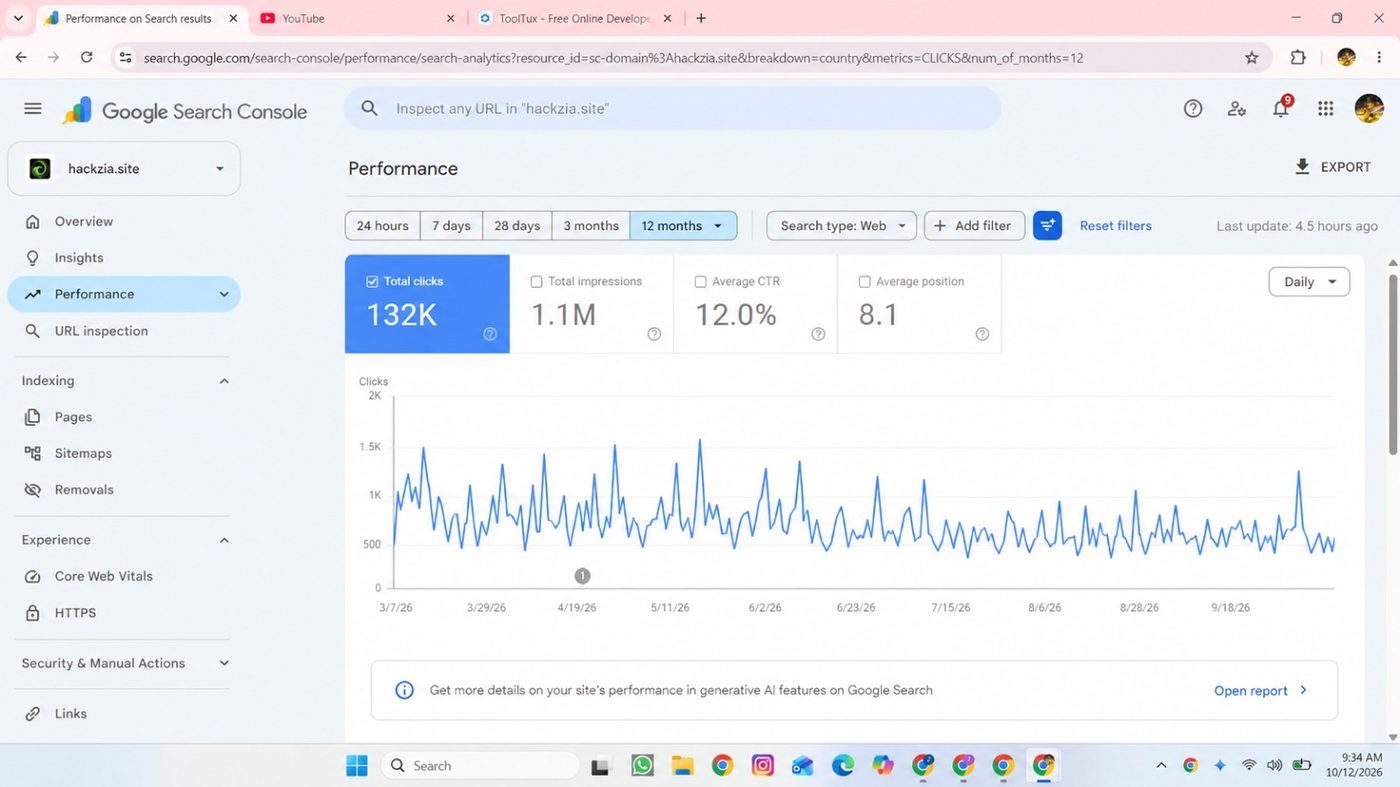Click help icon in Average CTR card
This screenshot has height=787, width=1400.
click(x=818, y=334)
